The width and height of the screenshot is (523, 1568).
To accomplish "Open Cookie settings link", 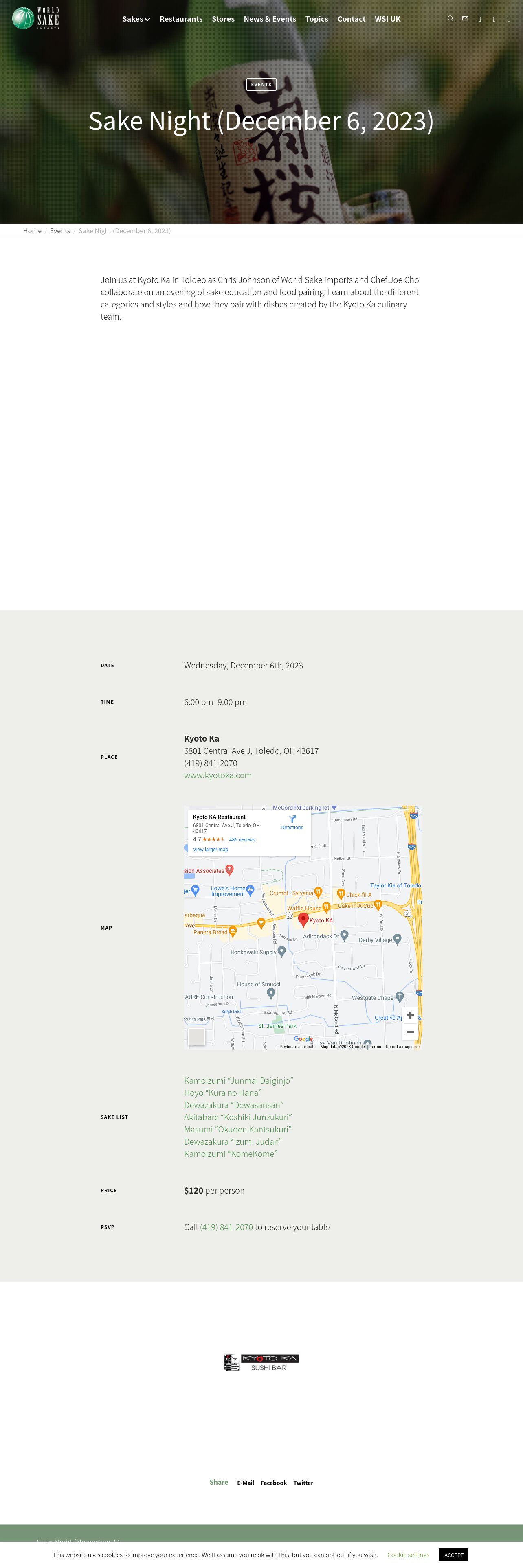I will 408,1554.
